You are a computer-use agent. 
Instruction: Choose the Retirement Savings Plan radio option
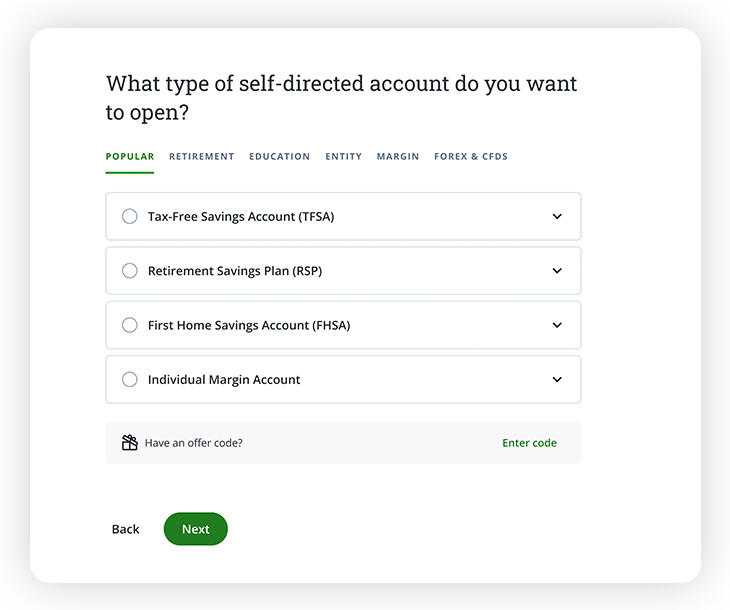130,271
